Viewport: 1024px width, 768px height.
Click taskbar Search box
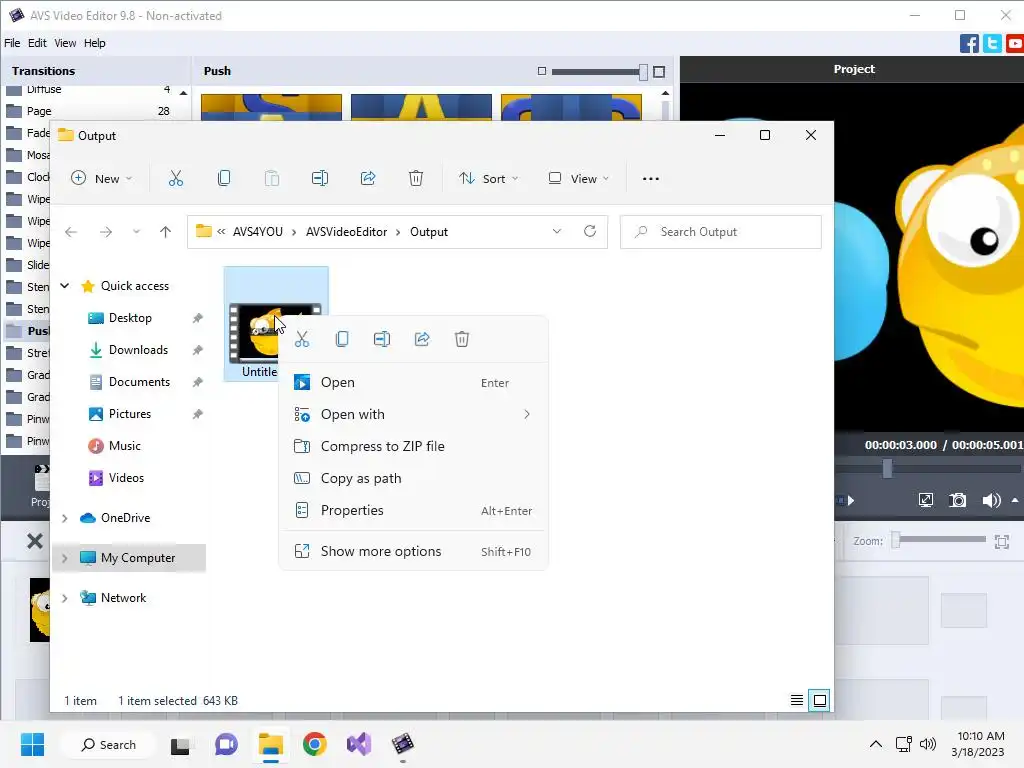tap(108, 744)
